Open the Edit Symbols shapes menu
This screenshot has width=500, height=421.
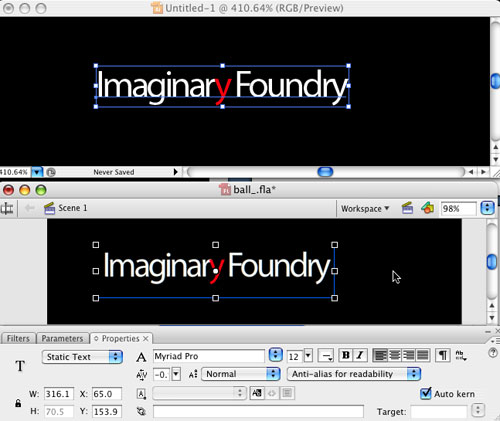click(427, 208)
